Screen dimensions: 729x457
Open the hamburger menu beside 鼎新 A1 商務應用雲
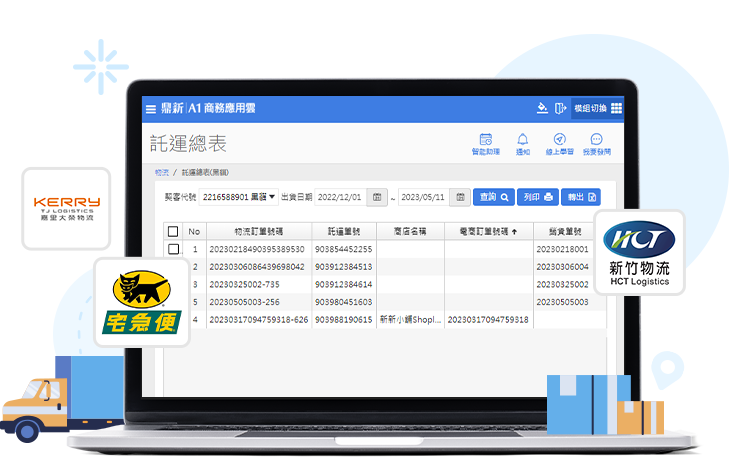tap(151, 109)
